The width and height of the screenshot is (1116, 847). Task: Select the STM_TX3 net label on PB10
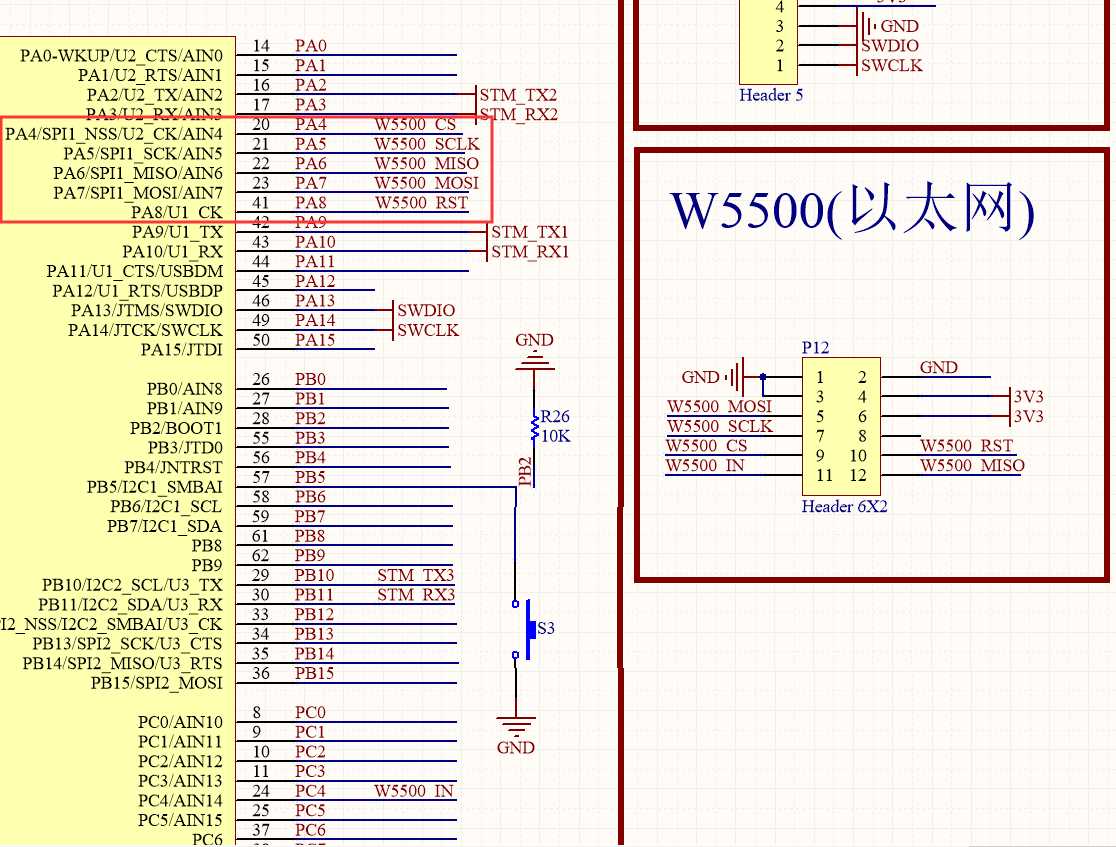coord(415,575)
